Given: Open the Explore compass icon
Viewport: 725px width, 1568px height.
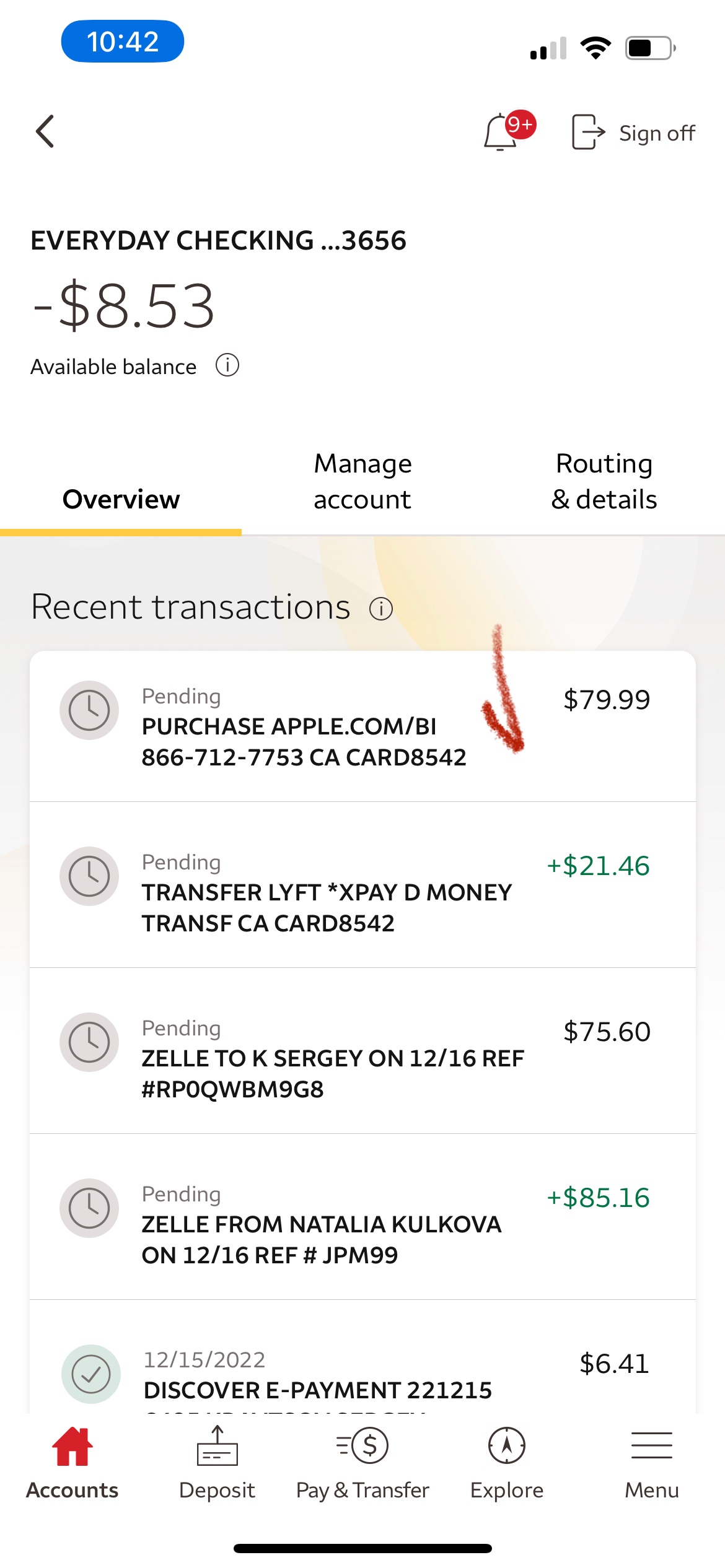Looking at the screenshot, I should click(507, 1447).
